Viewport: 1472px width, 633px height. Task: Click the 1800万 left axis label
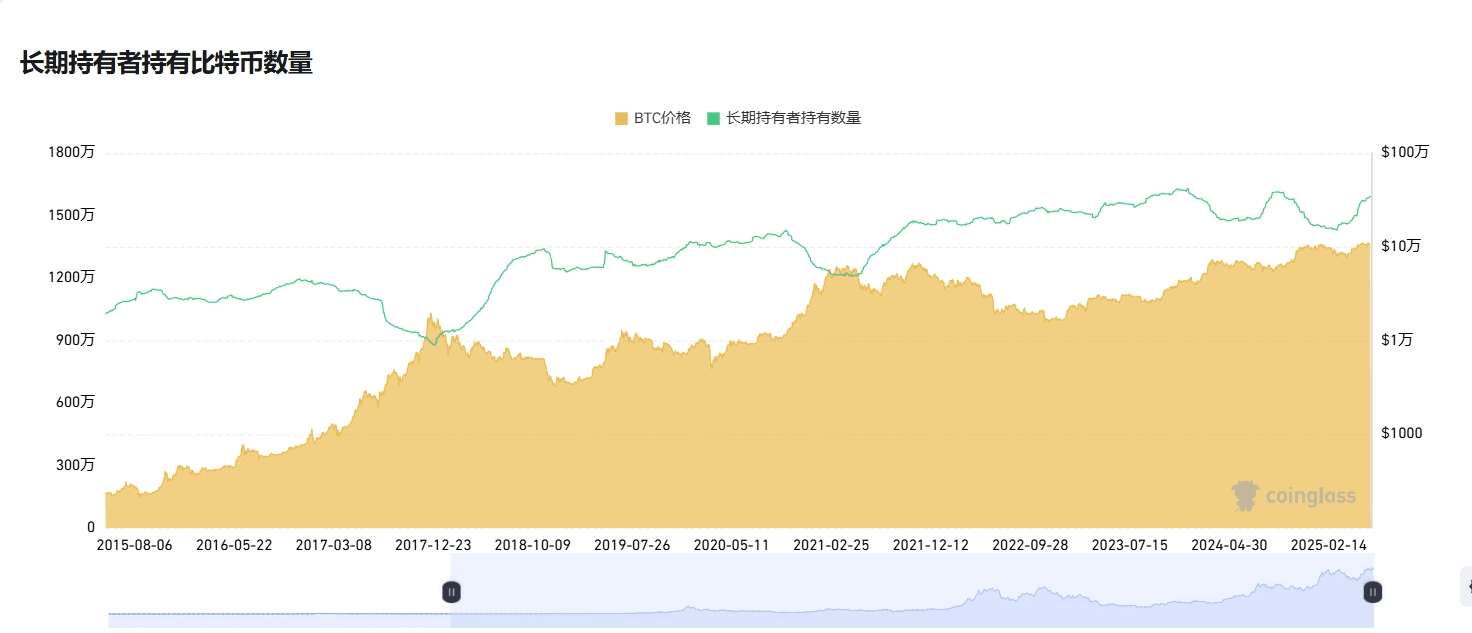tap(71, 152)
